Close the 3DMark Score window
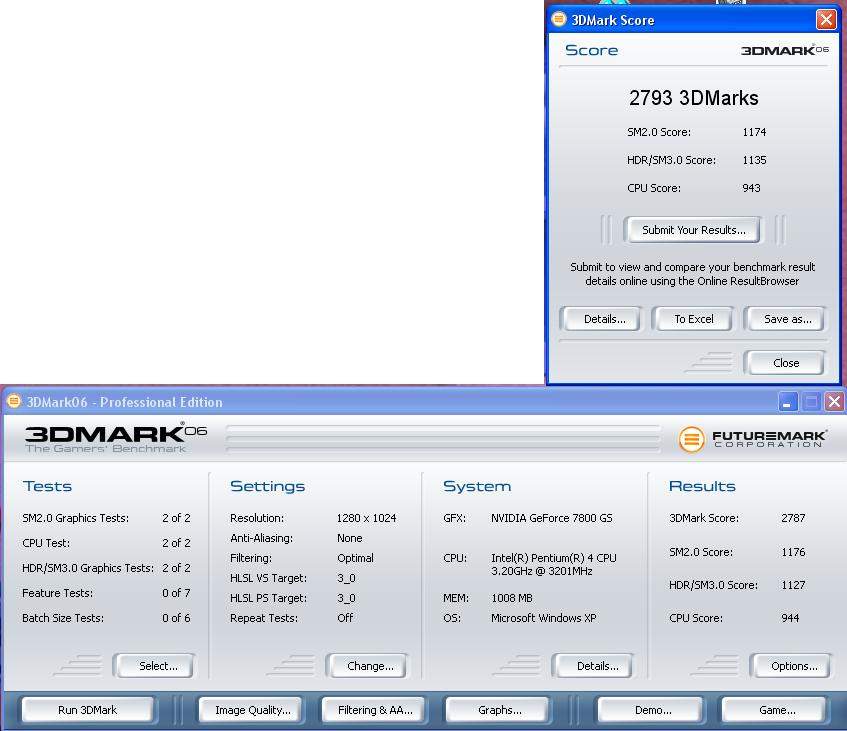847x731 pixels. point(825,19)
